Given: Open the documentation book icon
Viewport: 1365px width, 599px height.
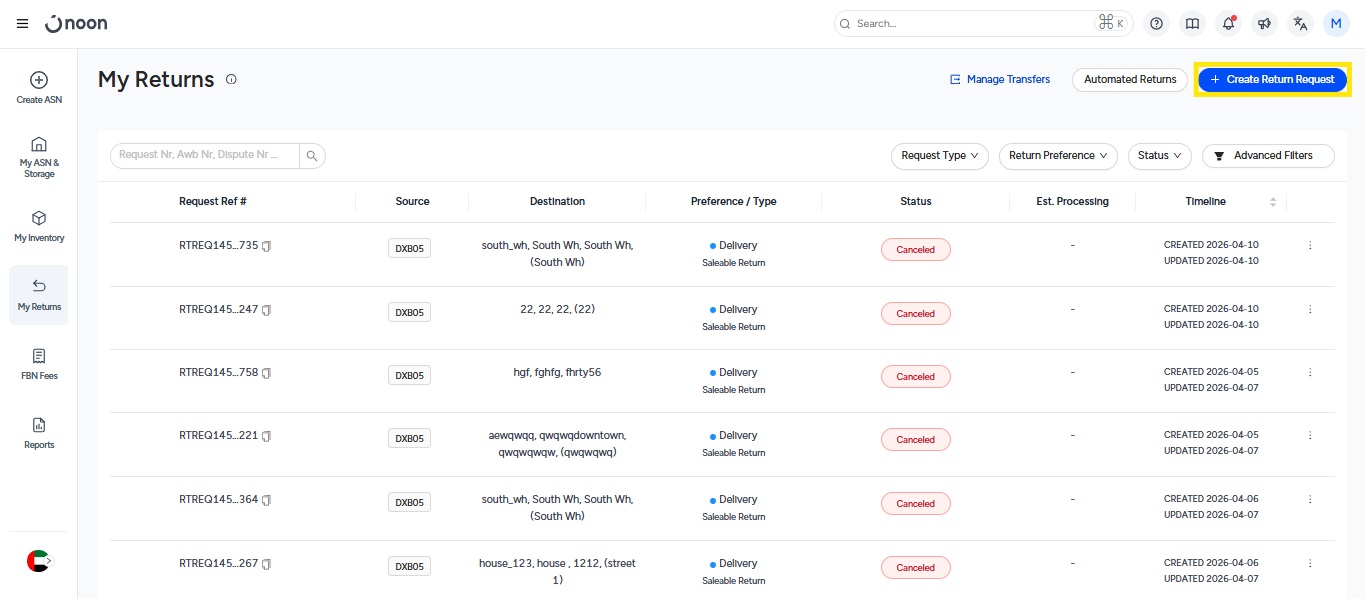Looking at the screenshot, I should coord(1192,23).
